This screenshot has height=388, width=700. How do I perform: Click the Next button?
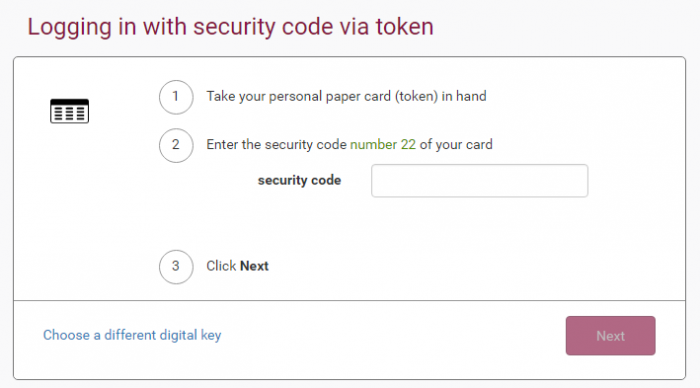(x=610, y=336)
